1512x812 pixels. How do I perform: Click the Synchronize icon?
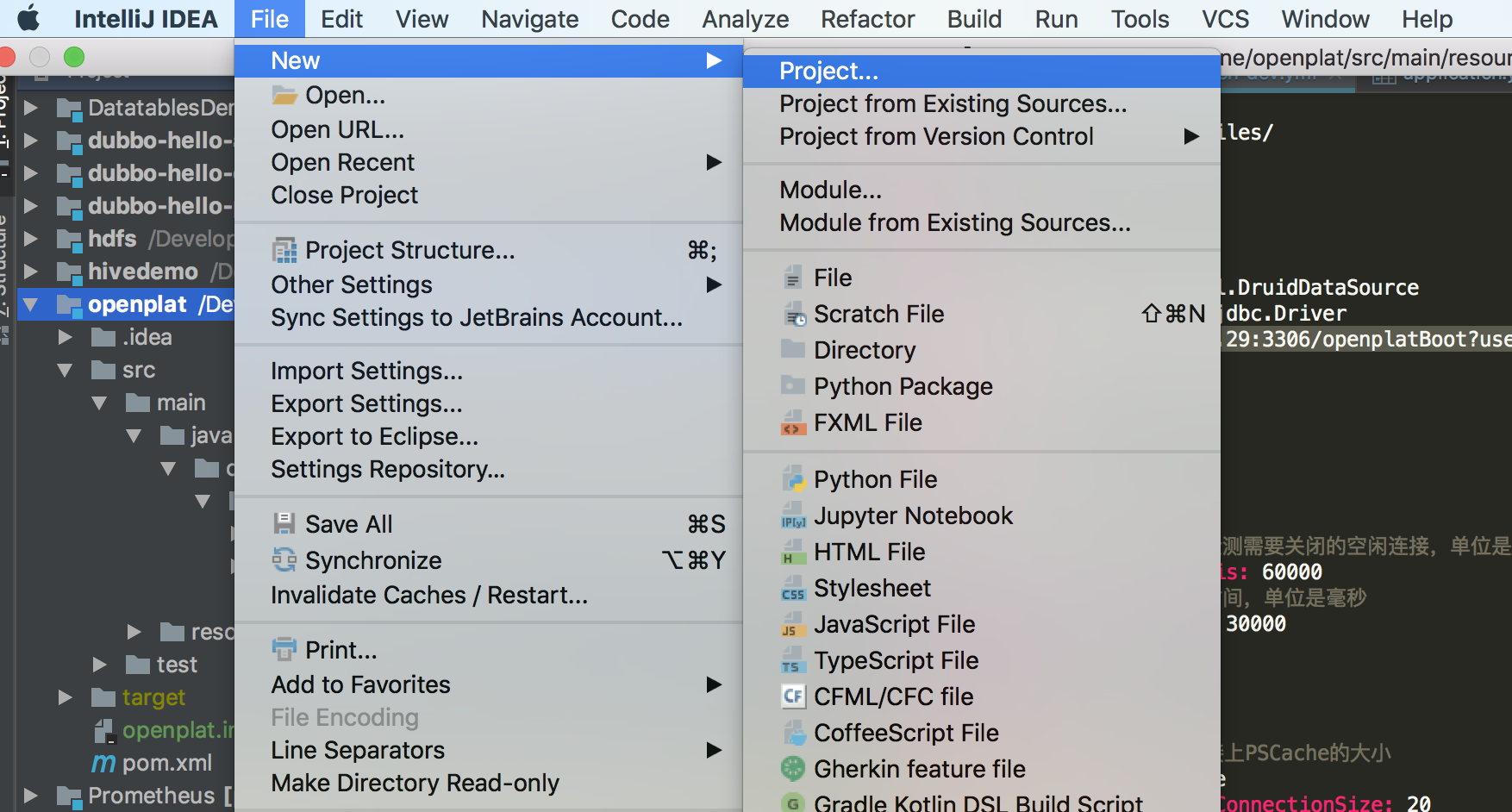pyautogui.click(x=284, y=560)
